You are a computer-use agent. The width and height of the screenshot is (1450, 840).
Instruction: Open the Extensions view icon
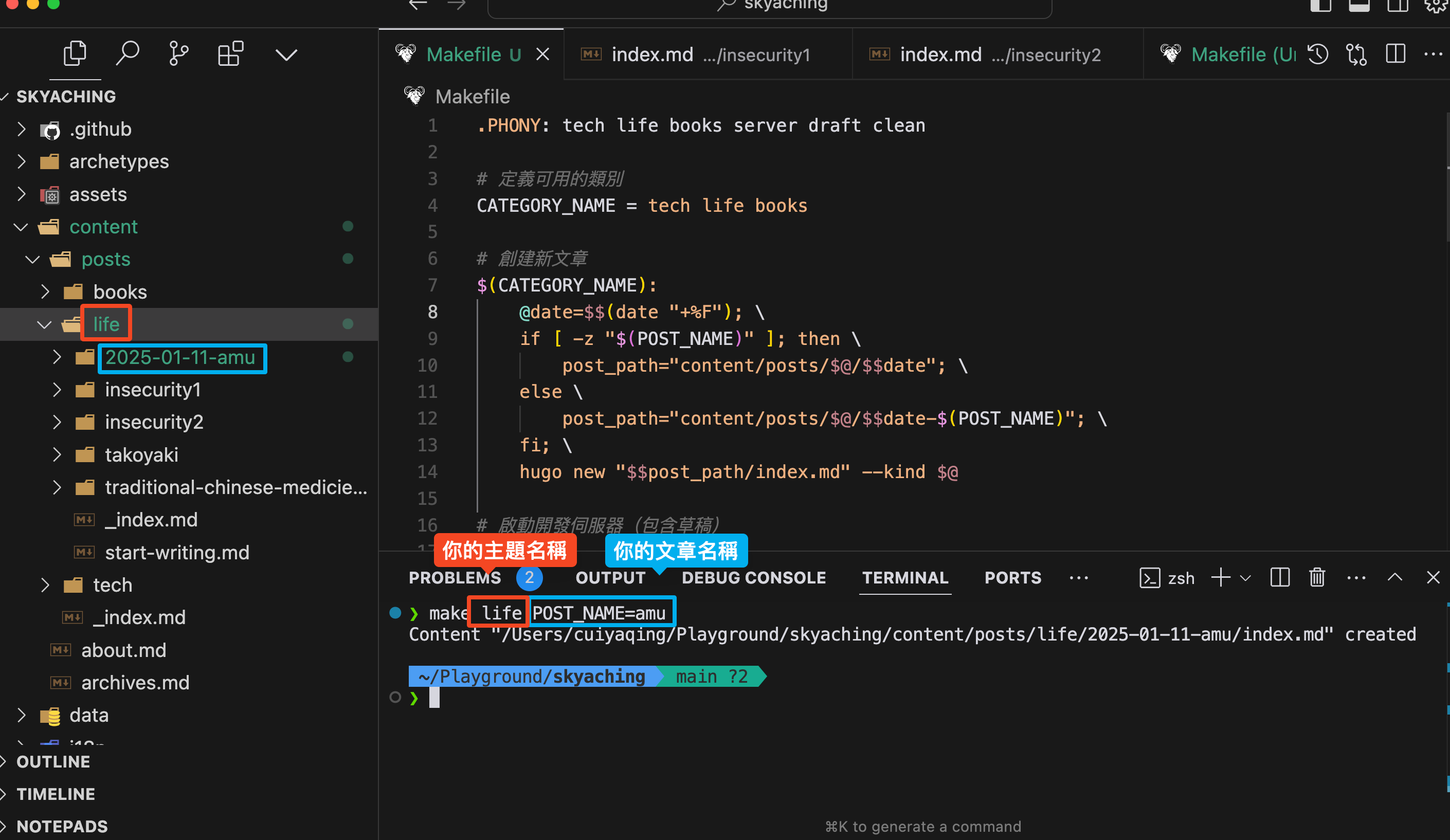click(231, 54)
